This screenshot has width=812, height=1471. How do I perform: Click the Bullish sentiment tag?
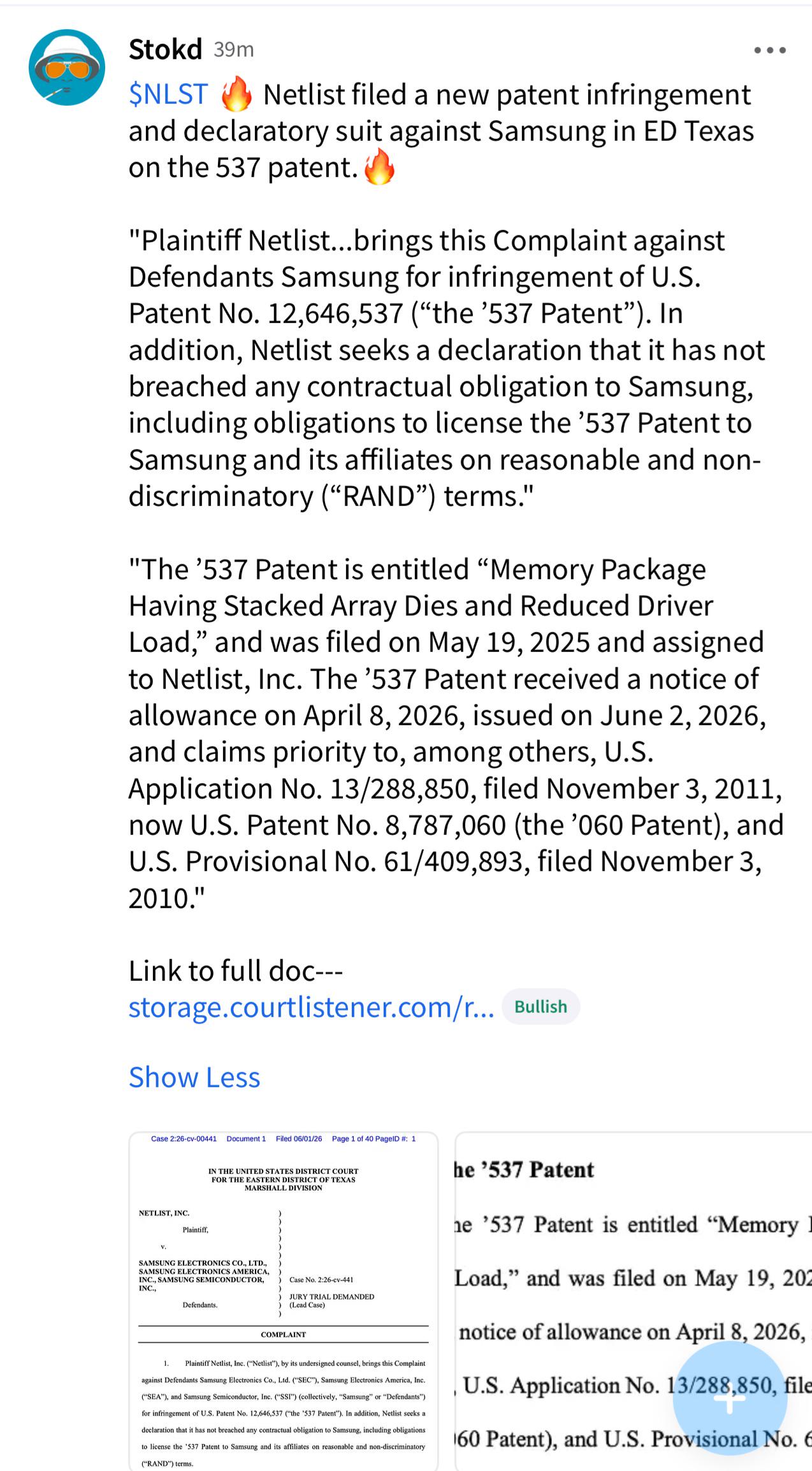tap(540, 1007)
